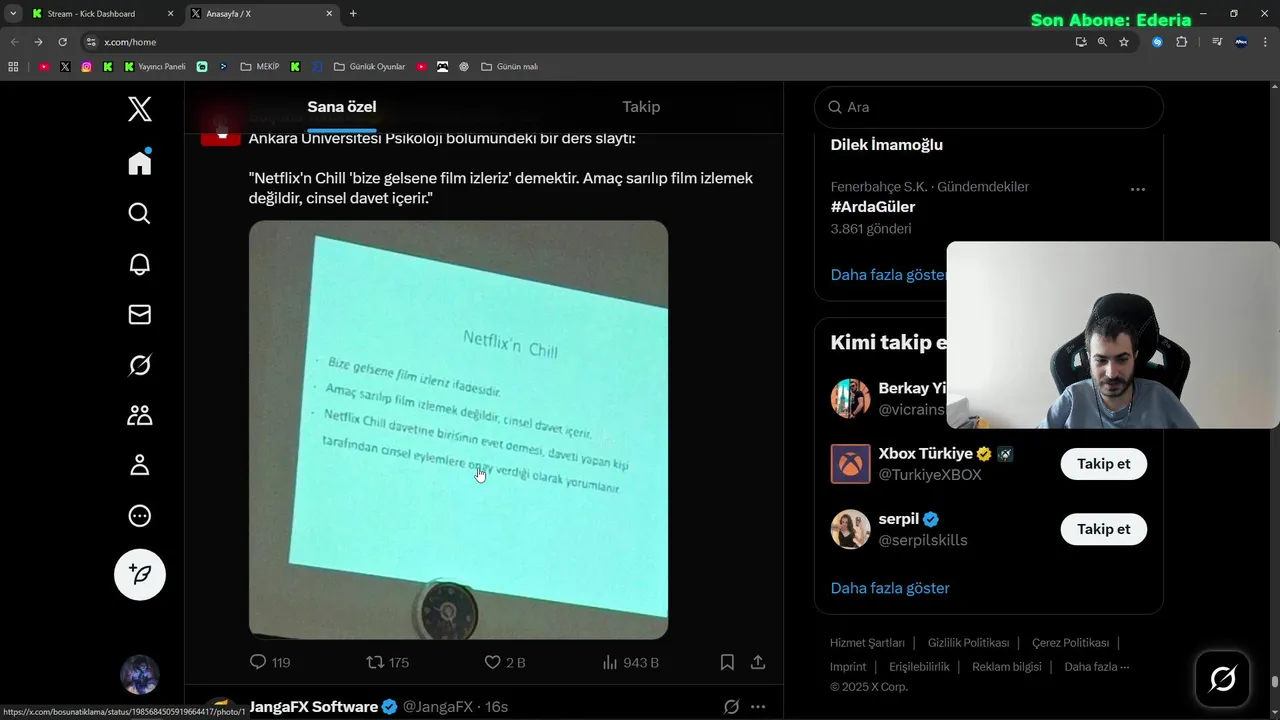Bookmark this page with star icon

pyautogui.click(x=1124, y=42)
